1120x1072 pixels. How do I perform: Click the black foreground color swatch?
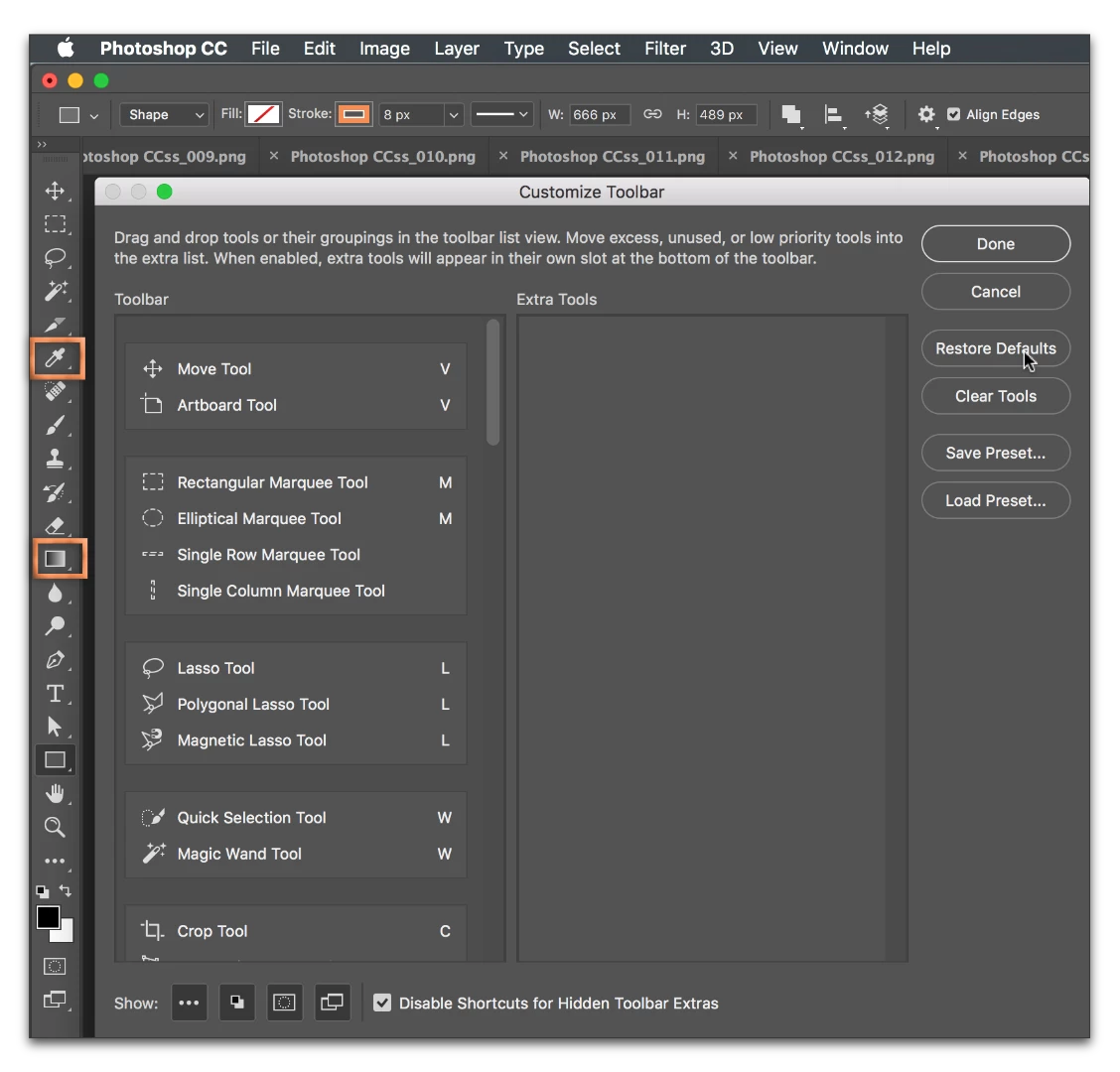(47, 918)
